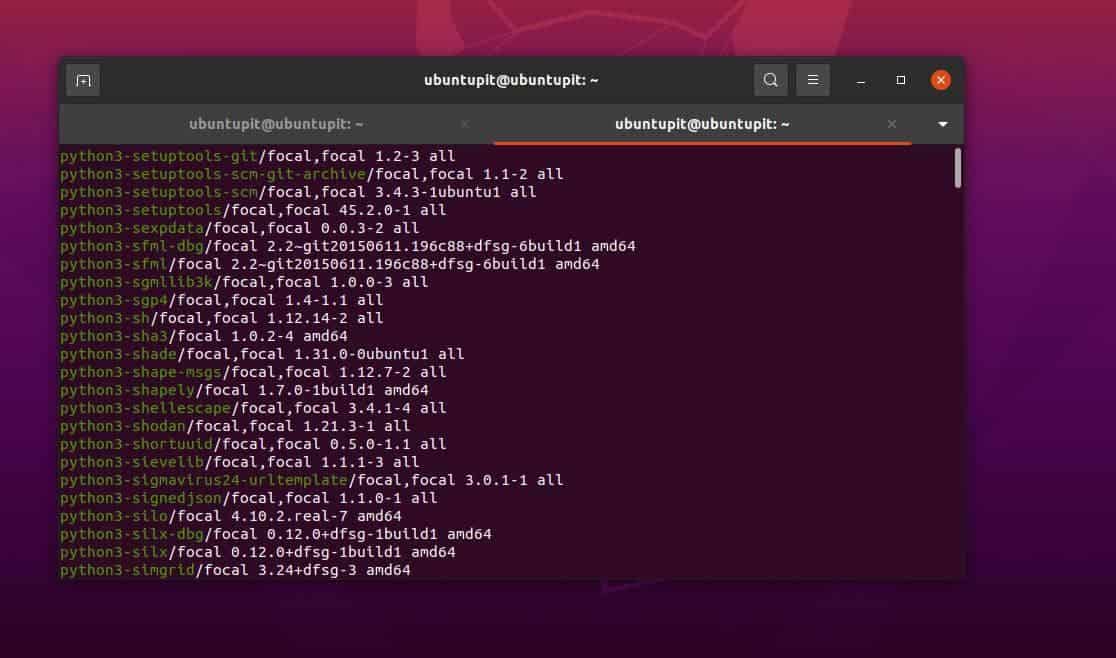Select the currently active terminal tab

click(702, 123)
